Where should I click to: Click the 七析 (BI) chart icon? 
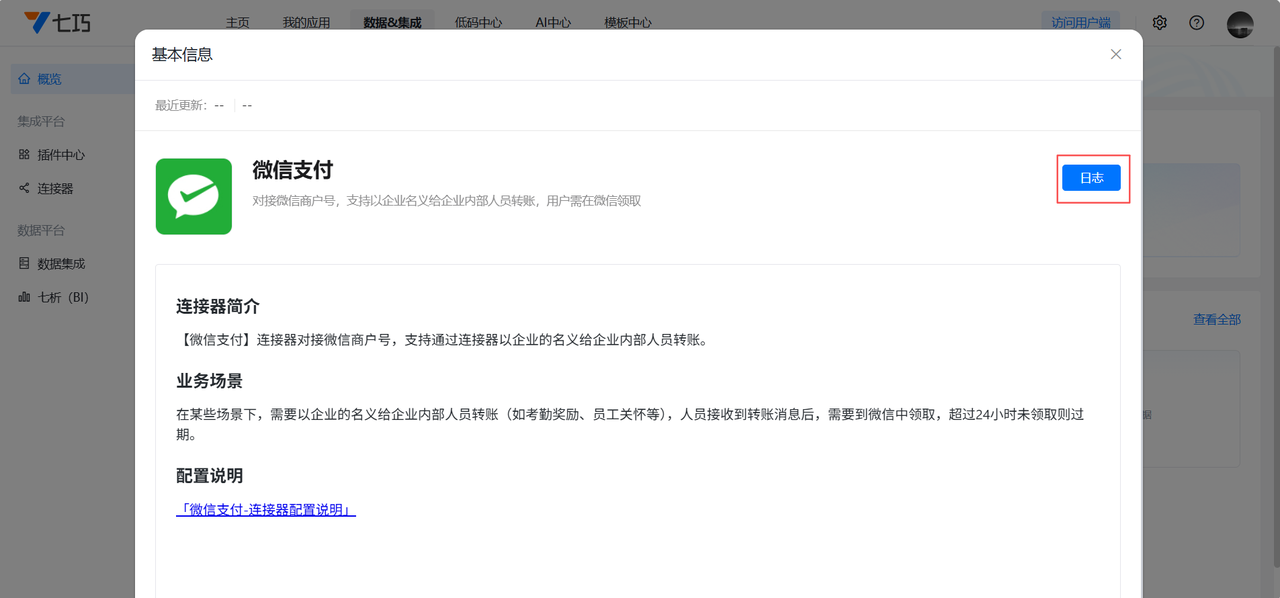coord(24,297)
